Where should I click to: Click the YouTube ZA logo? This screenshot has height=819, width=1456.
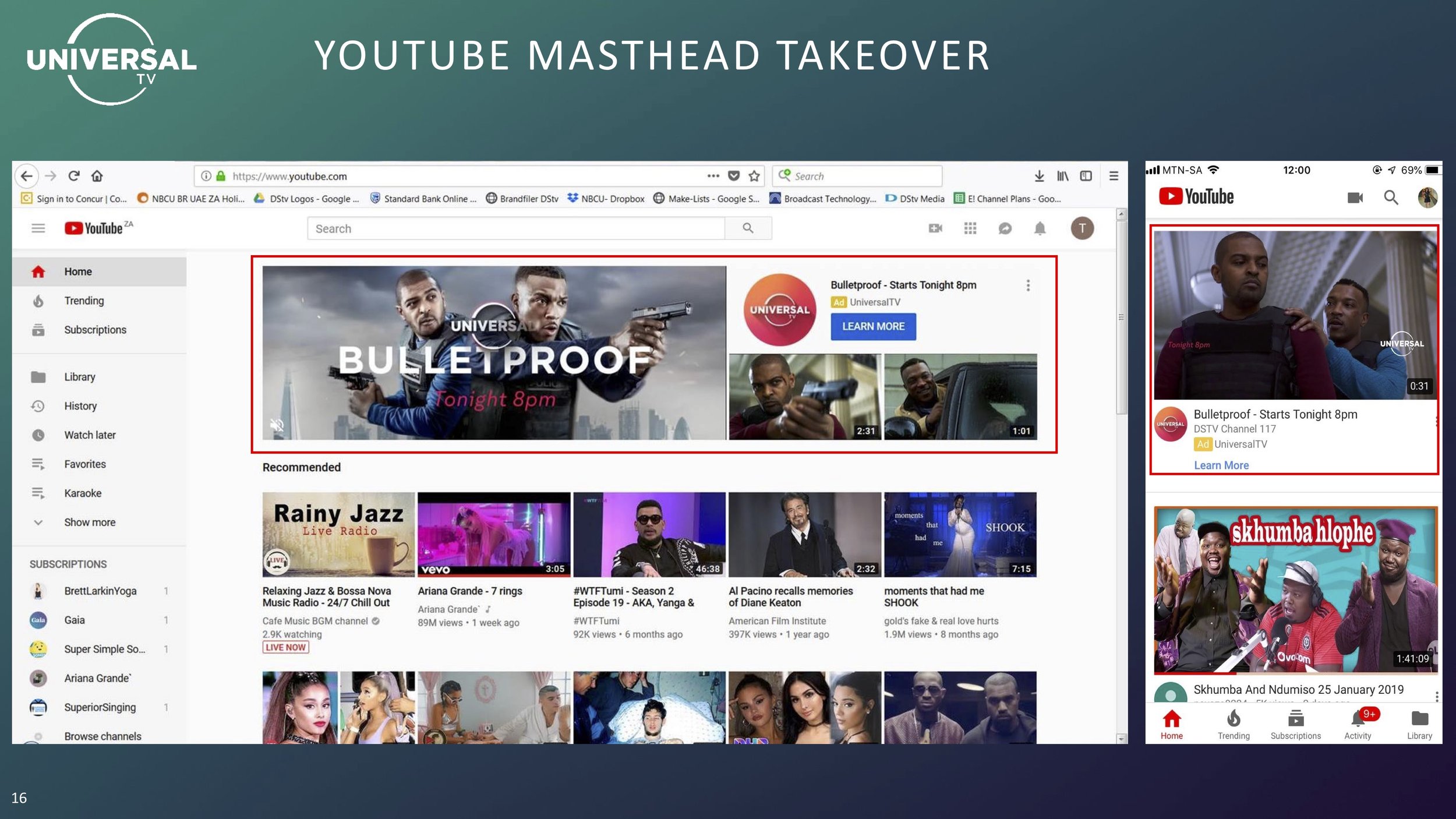pos(98,228)
